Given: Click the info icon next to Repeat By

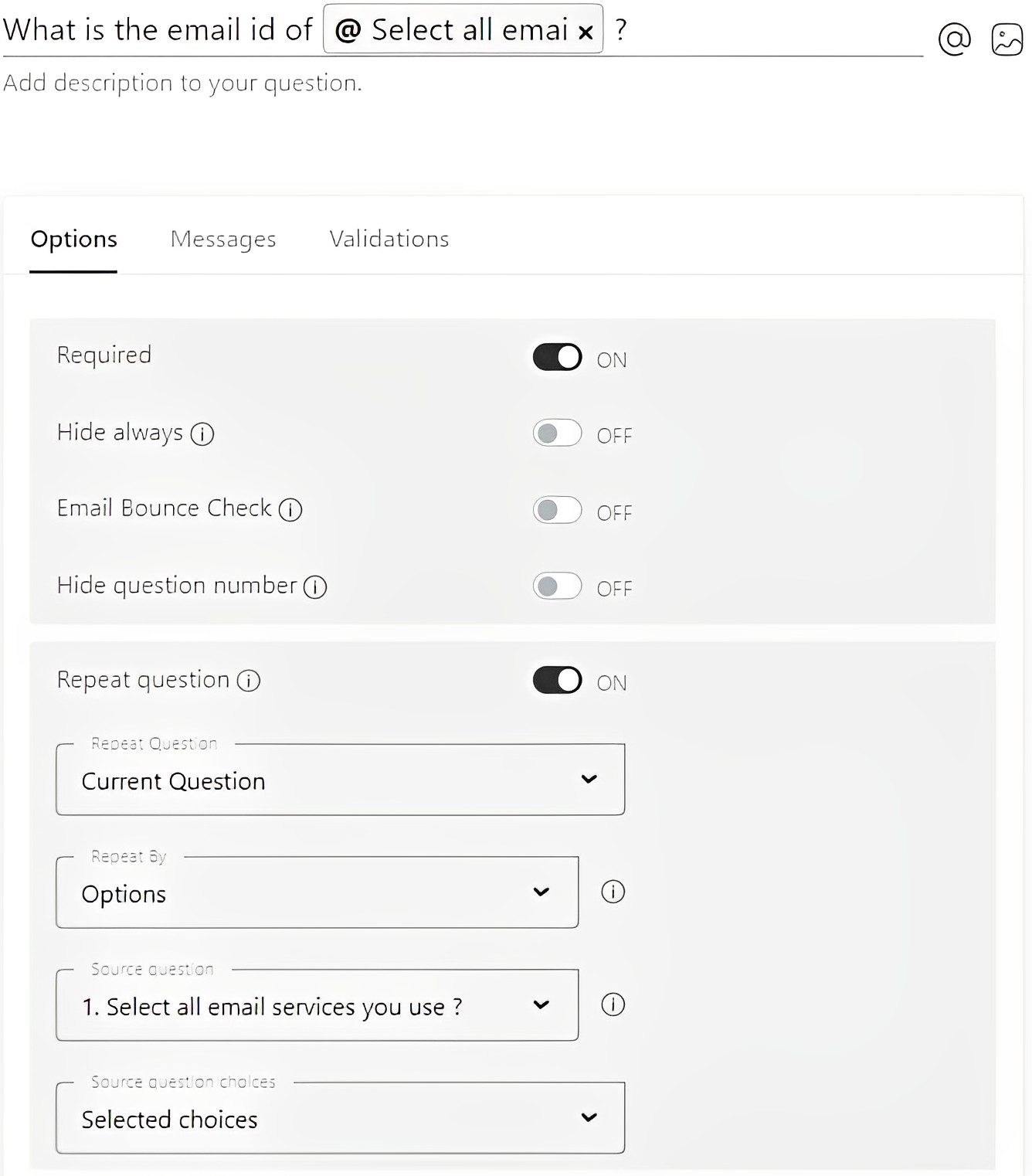Looking at the screenshot, I should pos(613,892).
